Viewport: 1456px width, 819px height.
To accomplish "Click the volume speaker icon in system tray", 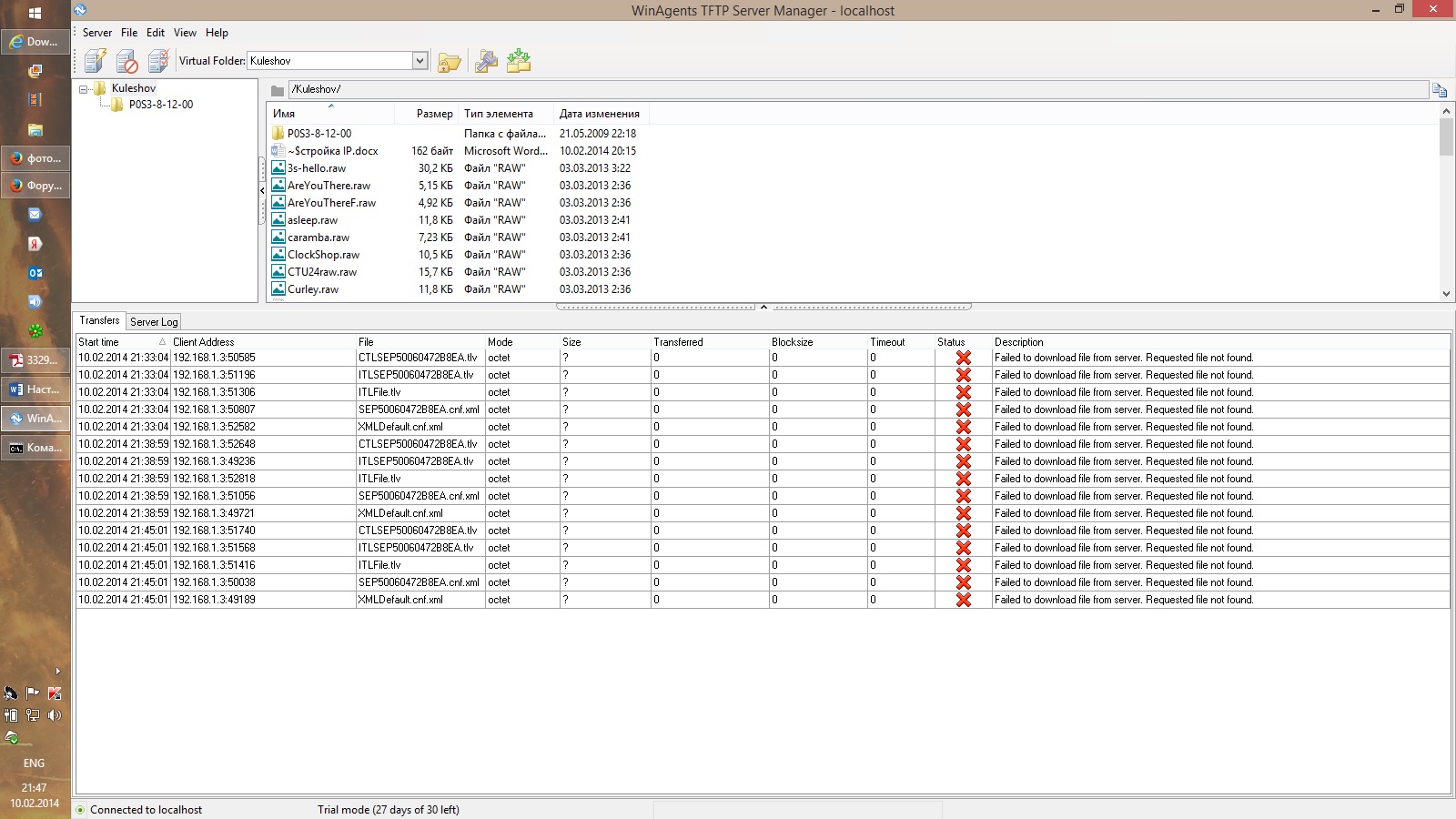I will [55, 715].
